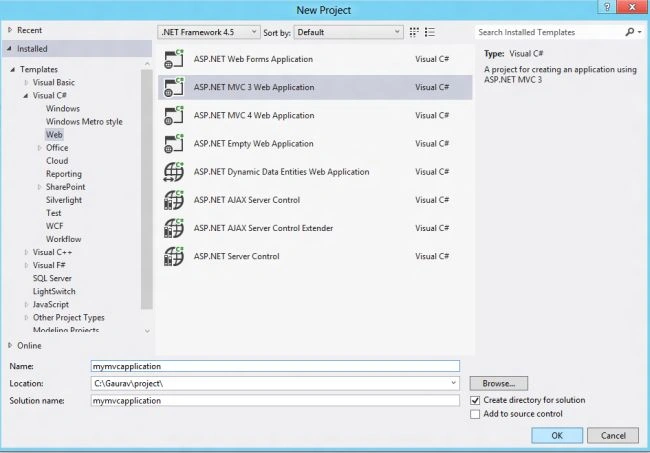Switch to medium icons list view
The height and width of the screenshot is (453, 650).
coord(430,32)
